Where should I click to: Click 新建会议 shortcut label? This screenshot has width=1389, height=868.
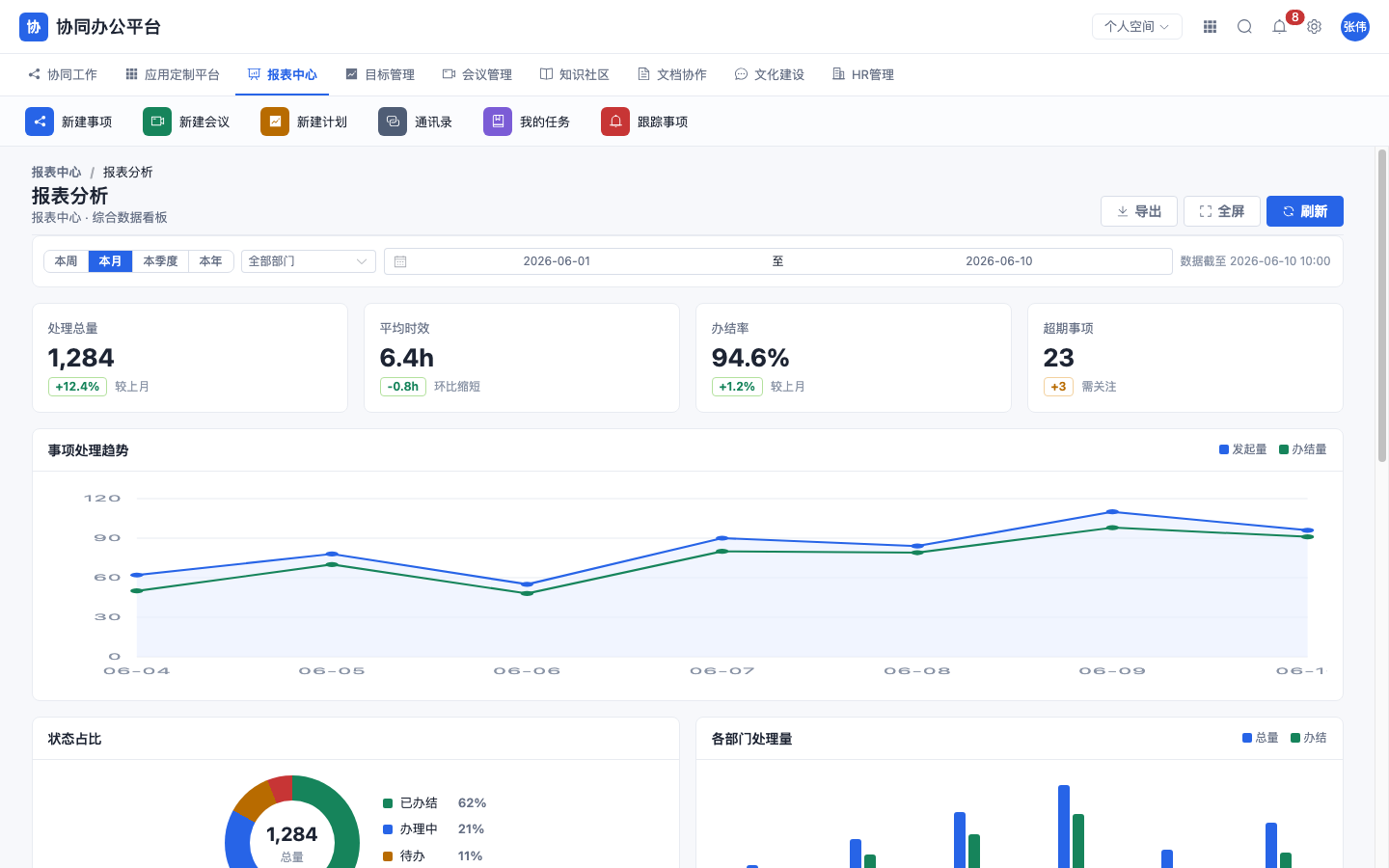coord(204,122)
